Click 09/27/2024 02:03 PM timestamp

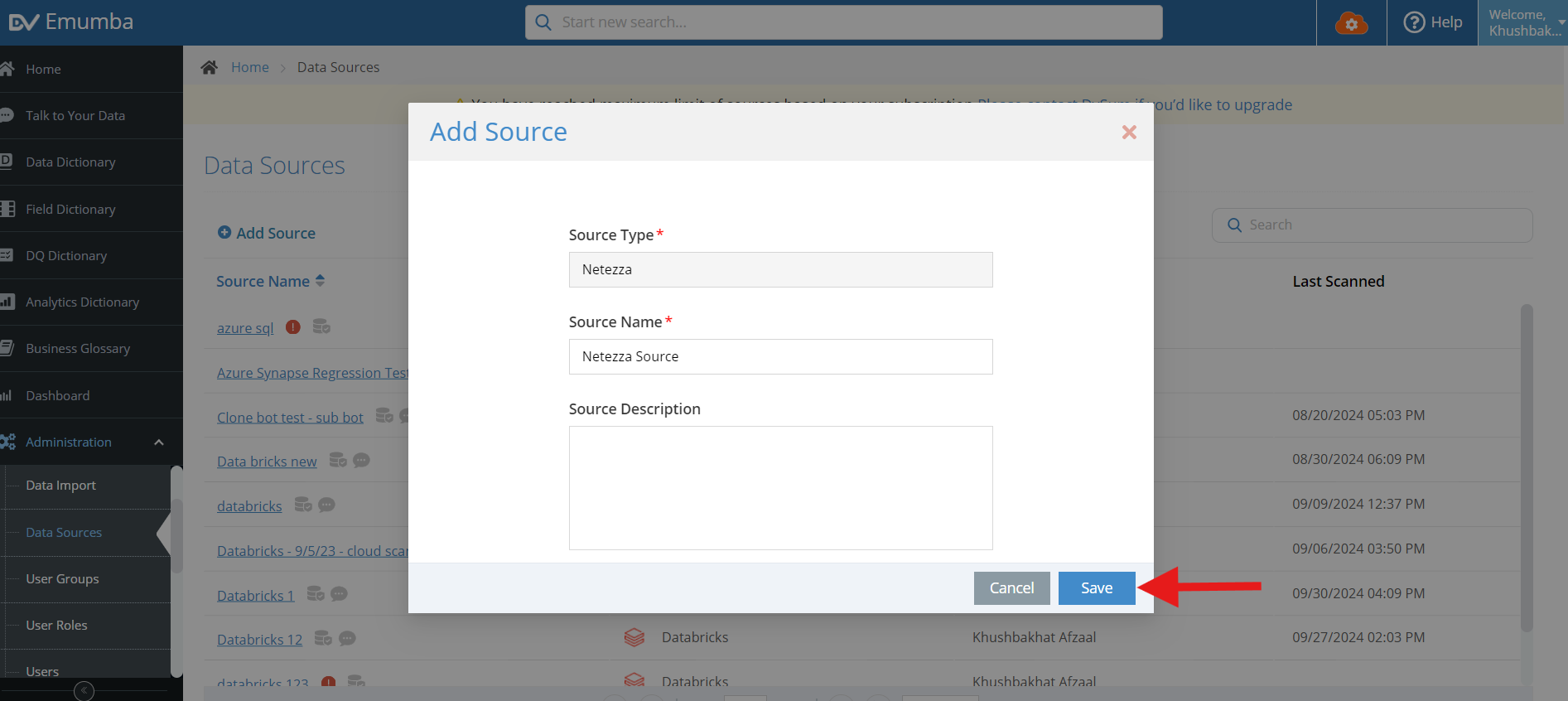coord(1358,637)
